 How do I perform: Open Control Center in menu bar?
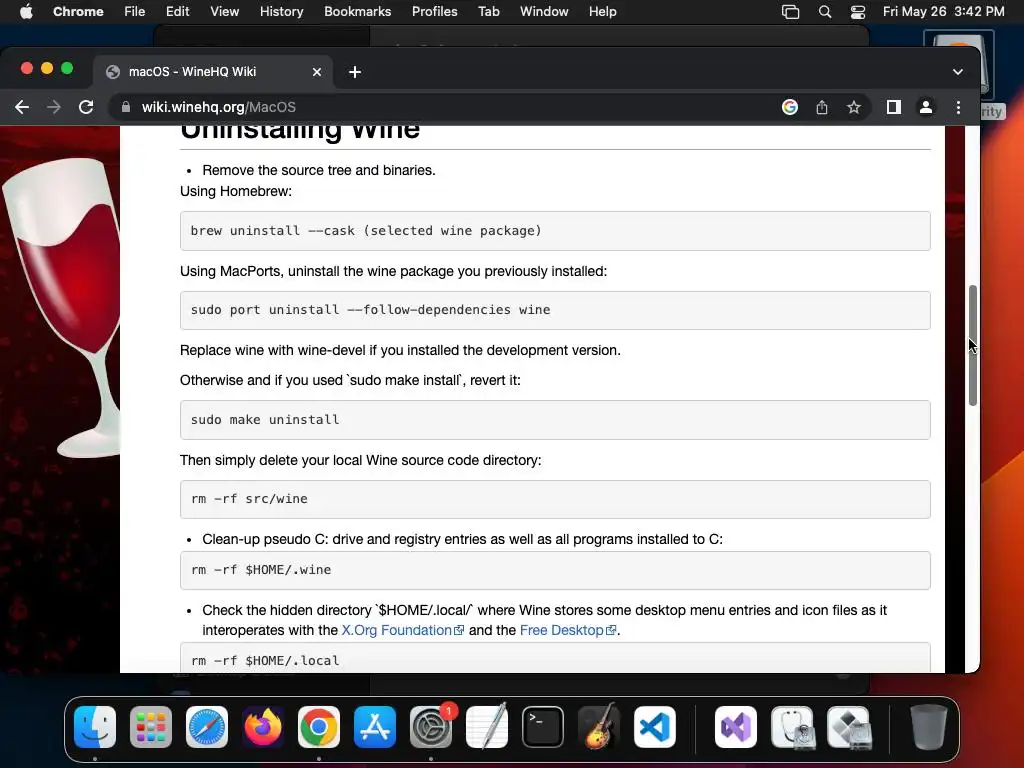pyautogui.click(x=857, y=12)
